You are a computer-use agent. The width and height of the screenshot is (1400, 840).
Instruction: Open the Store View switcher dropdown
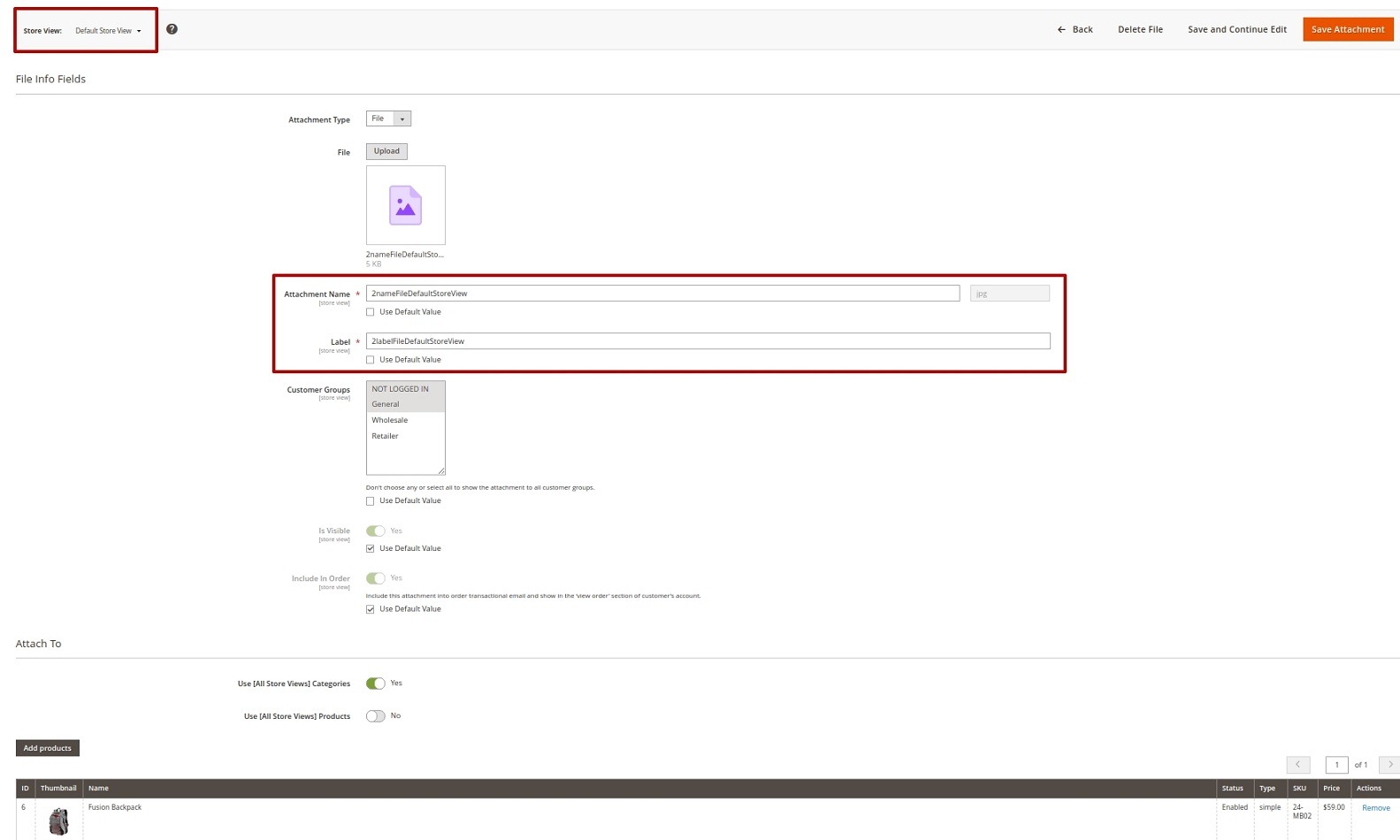(108, 31)
